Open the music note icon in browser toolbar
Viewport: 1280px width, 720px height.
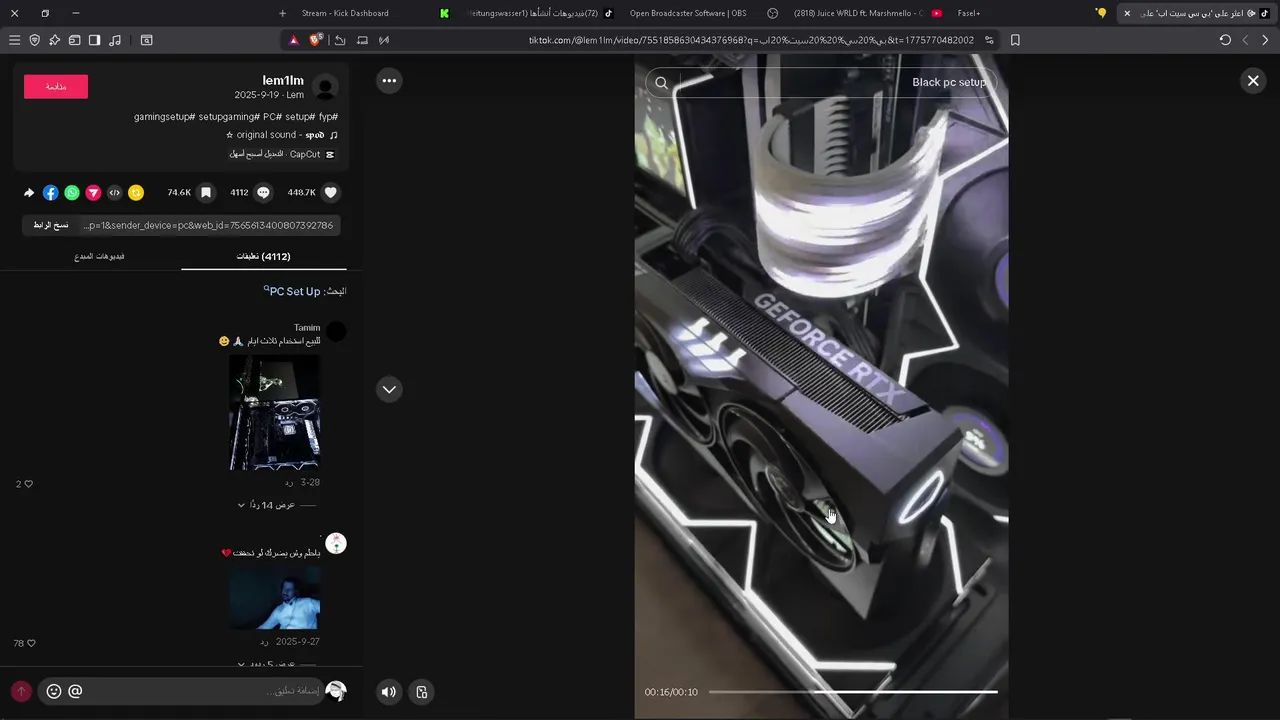pos(115,40)
